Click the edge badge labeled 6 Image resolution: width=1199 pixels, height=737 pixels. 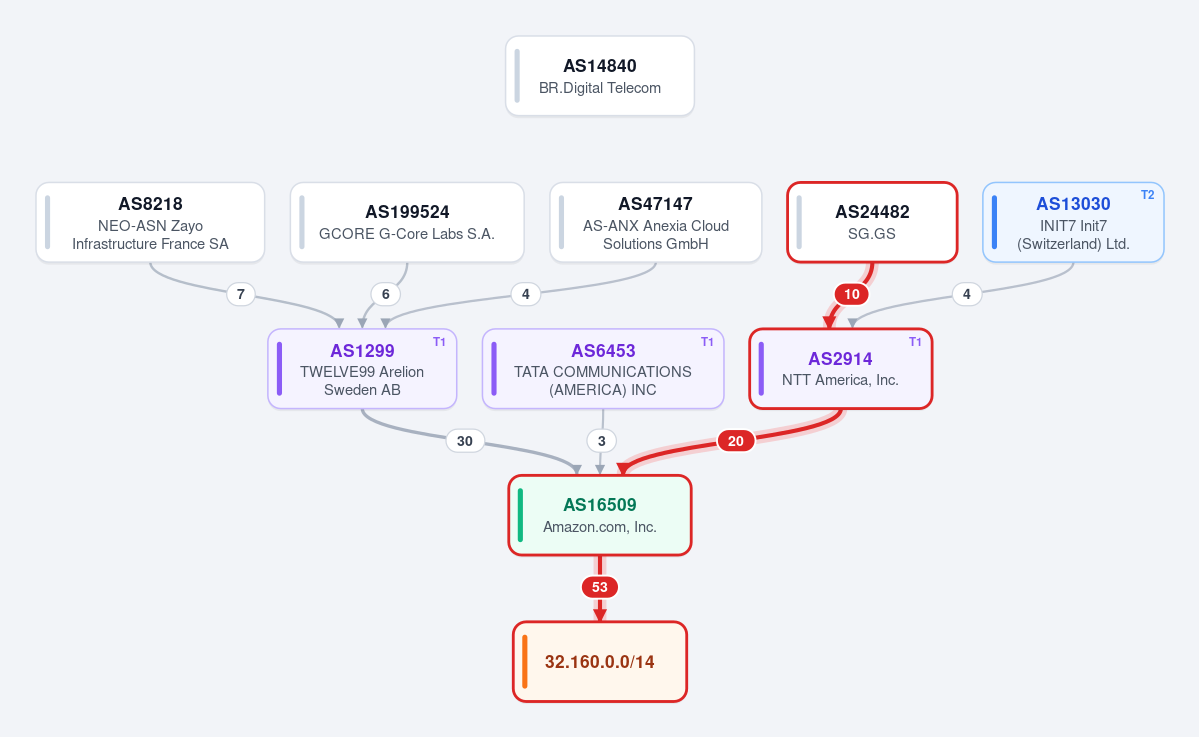coord(385,294)
